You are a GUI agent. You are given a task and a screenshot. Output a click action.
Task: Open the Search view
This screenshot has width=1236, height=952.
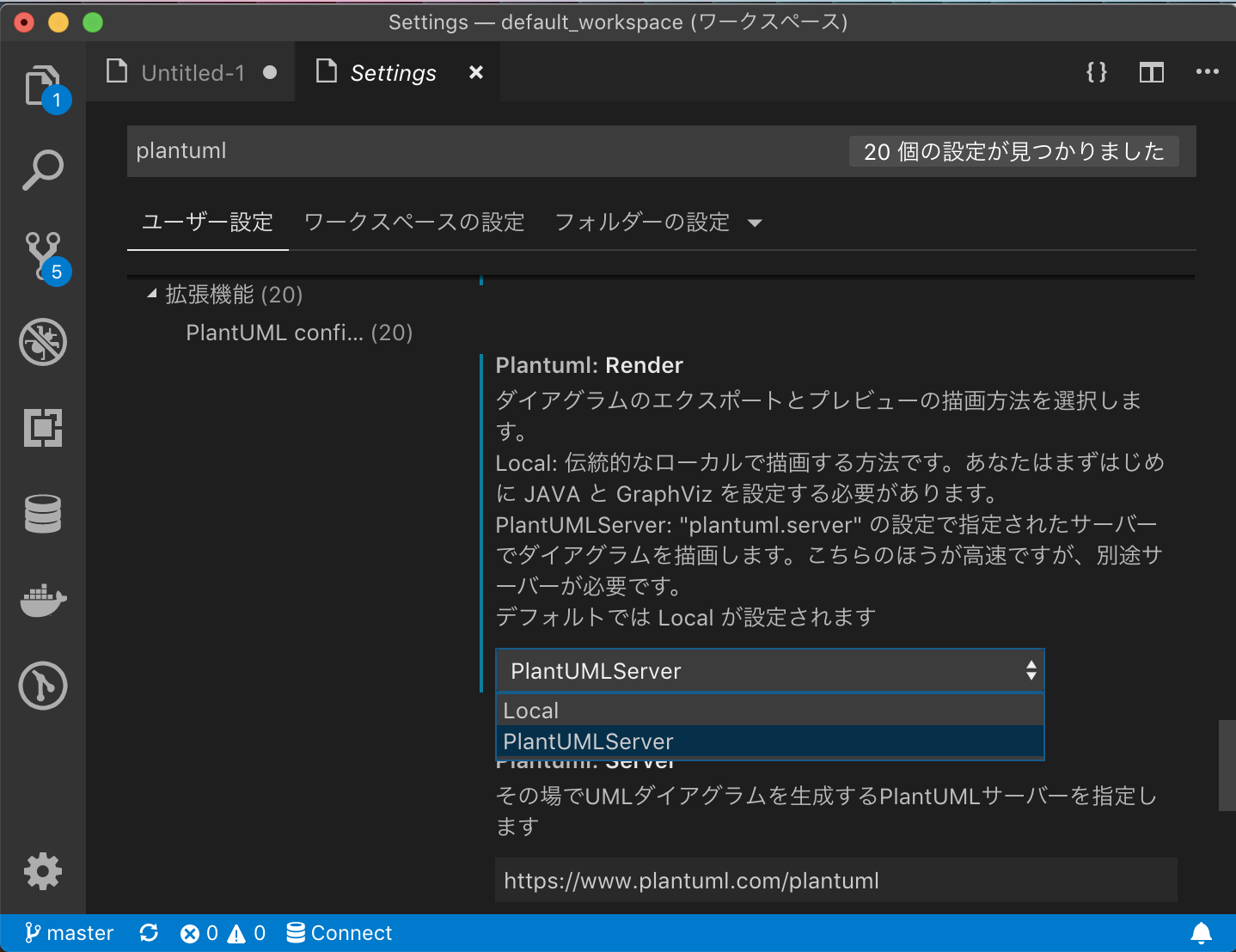coord(43,170)
